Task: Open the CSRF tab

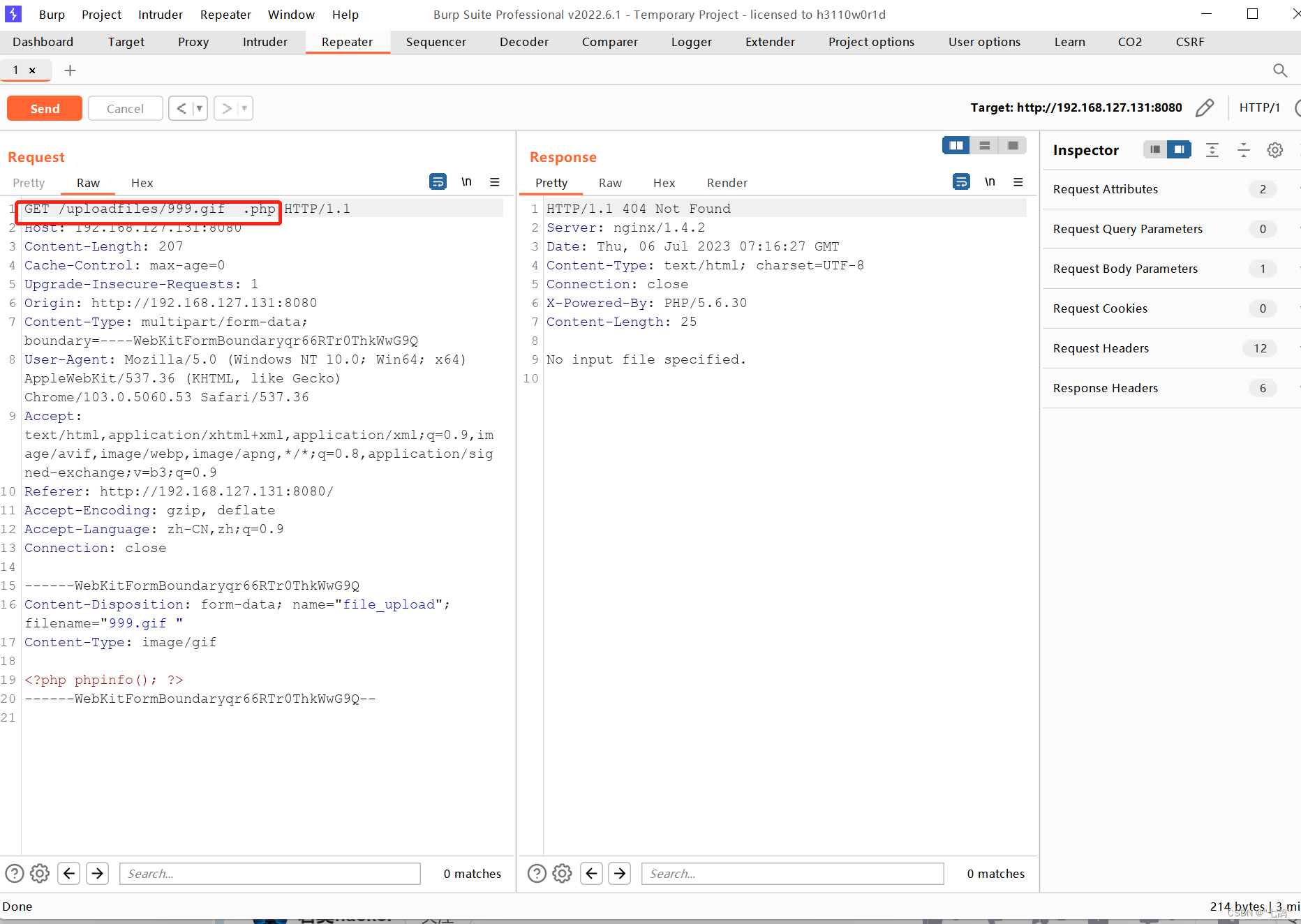Action: tap(1190, 42)
